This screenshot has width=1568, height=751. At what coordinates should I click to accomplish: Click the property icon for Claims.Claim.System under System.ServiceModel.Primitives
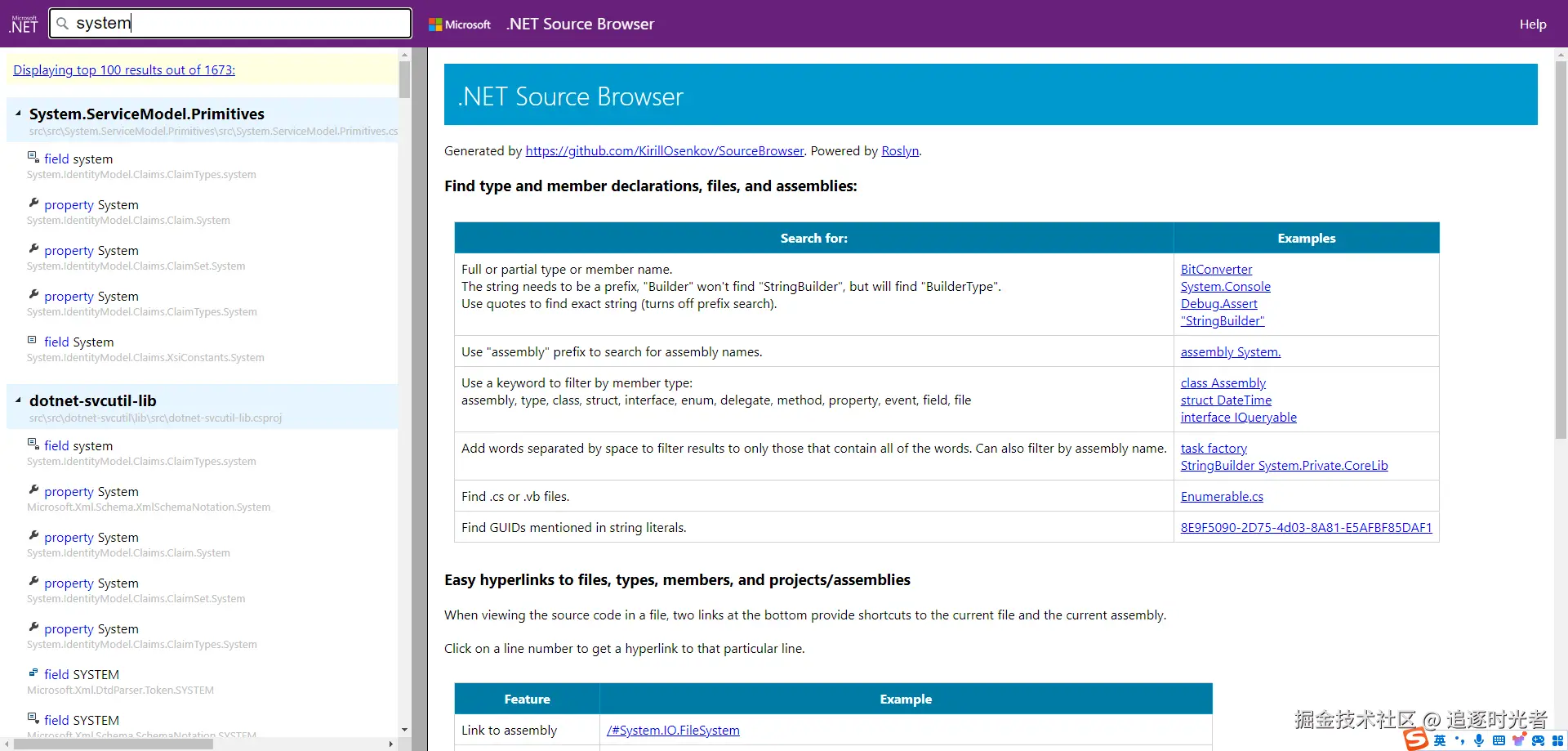click(x=33, y=203)
